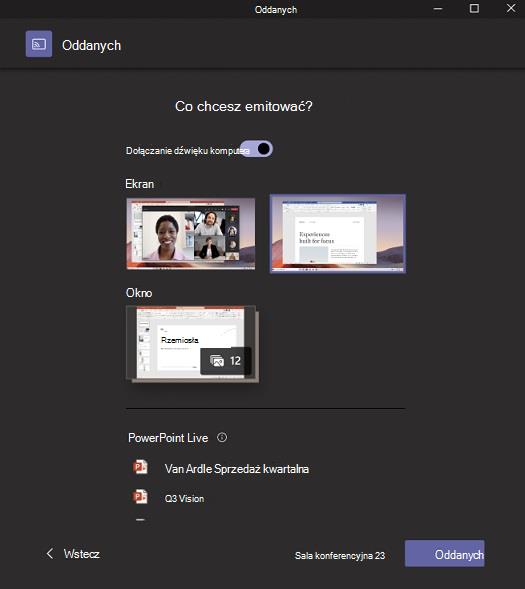Minimize the Oddanych window
525x589 pixels.
click(x=438, y=9)
